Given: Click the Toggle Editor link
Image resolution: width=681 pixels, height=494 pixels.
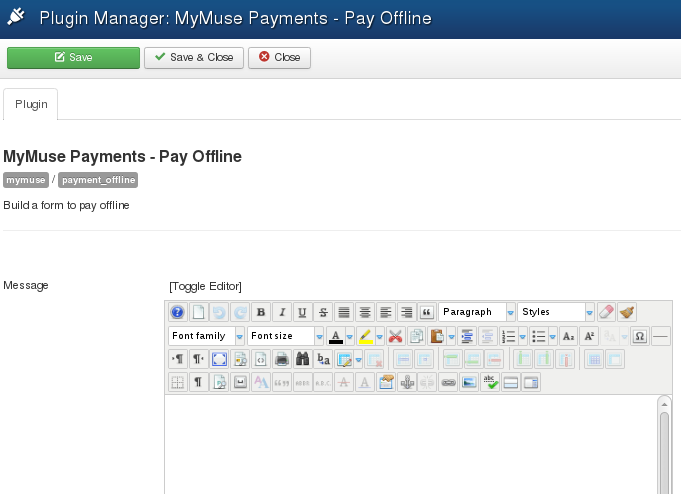Looking at the screenshot, I should (205, 286).
